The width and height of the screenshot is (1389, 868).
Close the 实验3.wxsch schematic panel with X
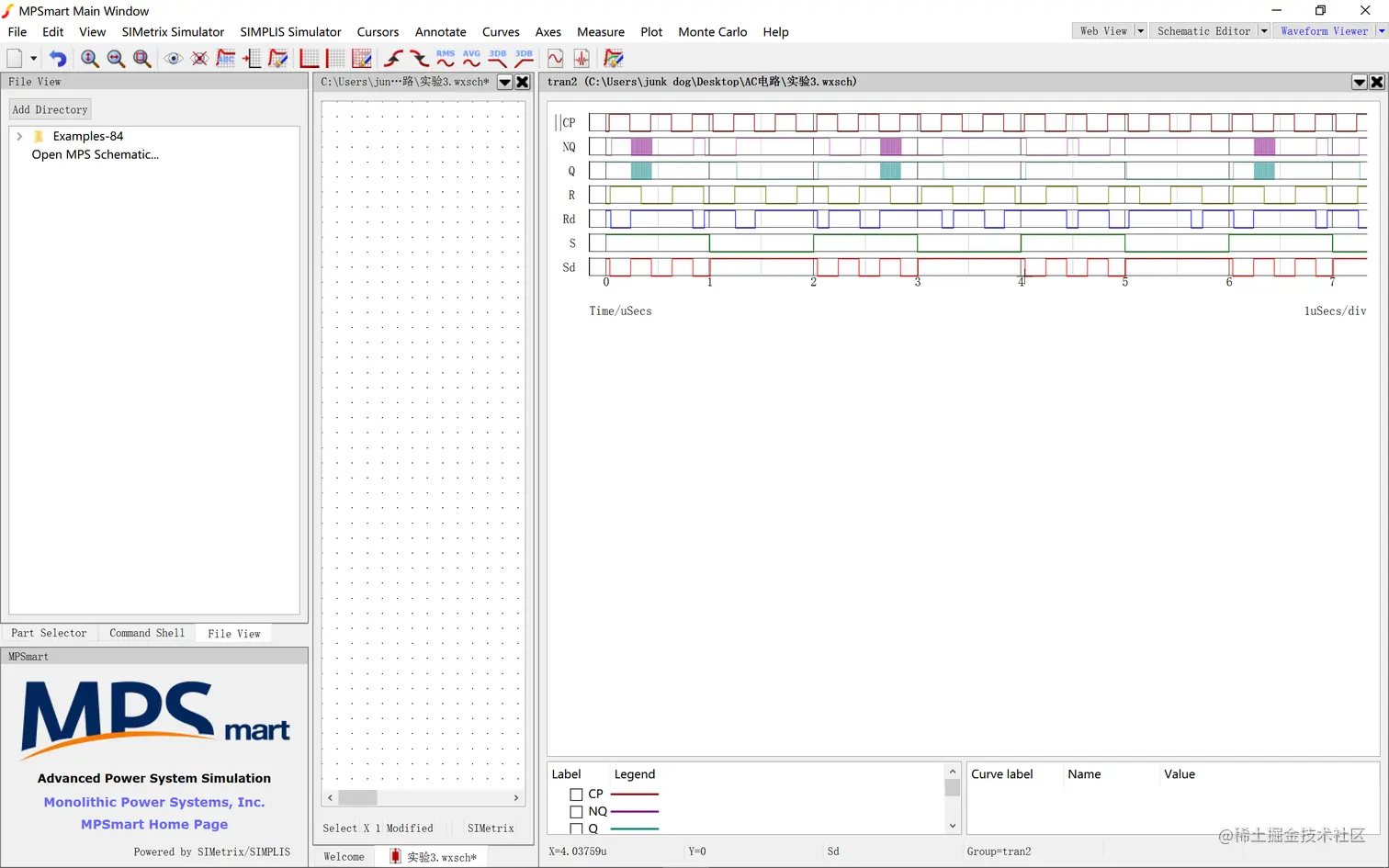tap(523, 82)
